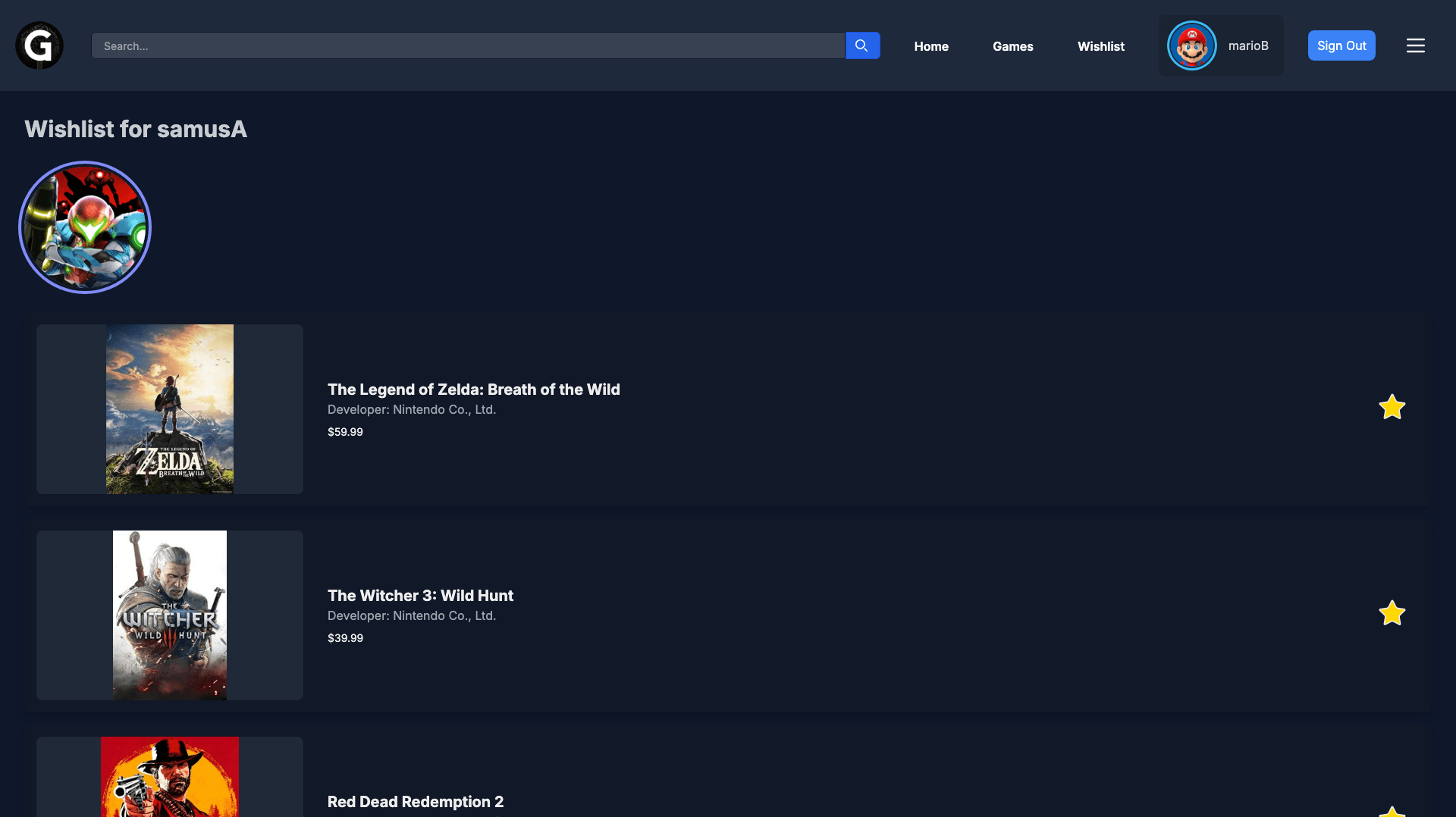Viewport: 1456px width, 817px height.
Task: Click the Breath of the Wild box art
Action: tap(169, 409)
